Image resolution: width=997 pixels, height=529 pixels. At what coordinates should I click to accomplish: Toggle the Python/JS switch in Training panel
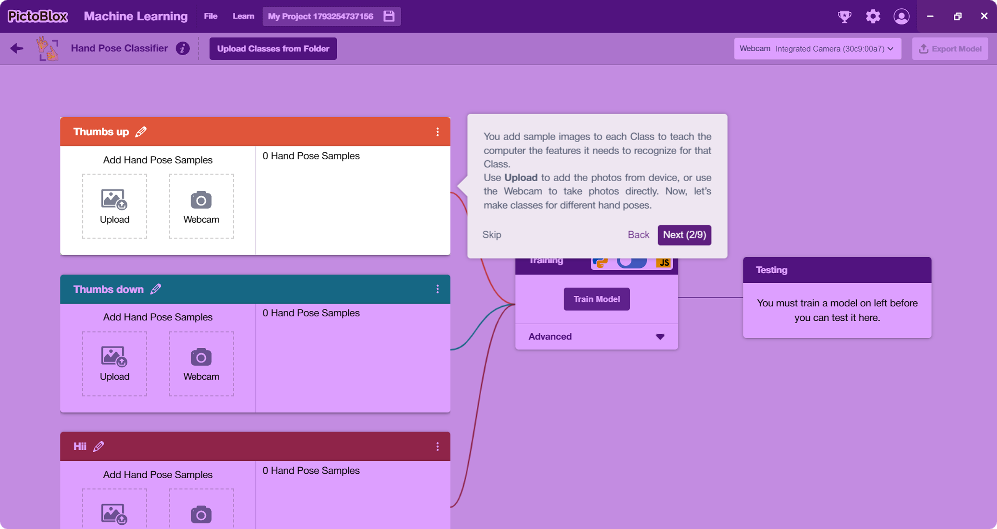pos(632,262)
